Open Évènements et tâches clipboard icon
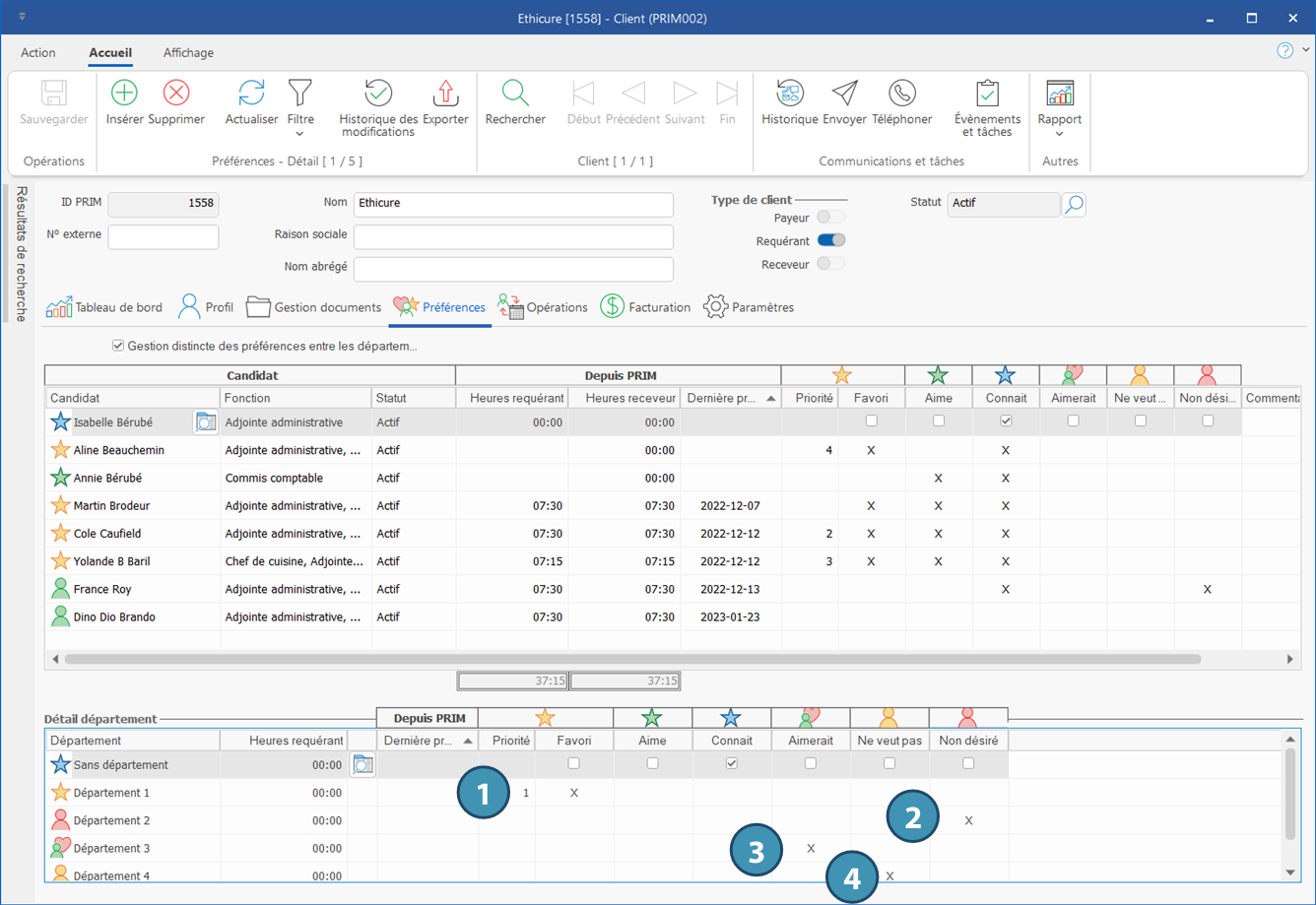1316x905 pixels. [987, 94]
